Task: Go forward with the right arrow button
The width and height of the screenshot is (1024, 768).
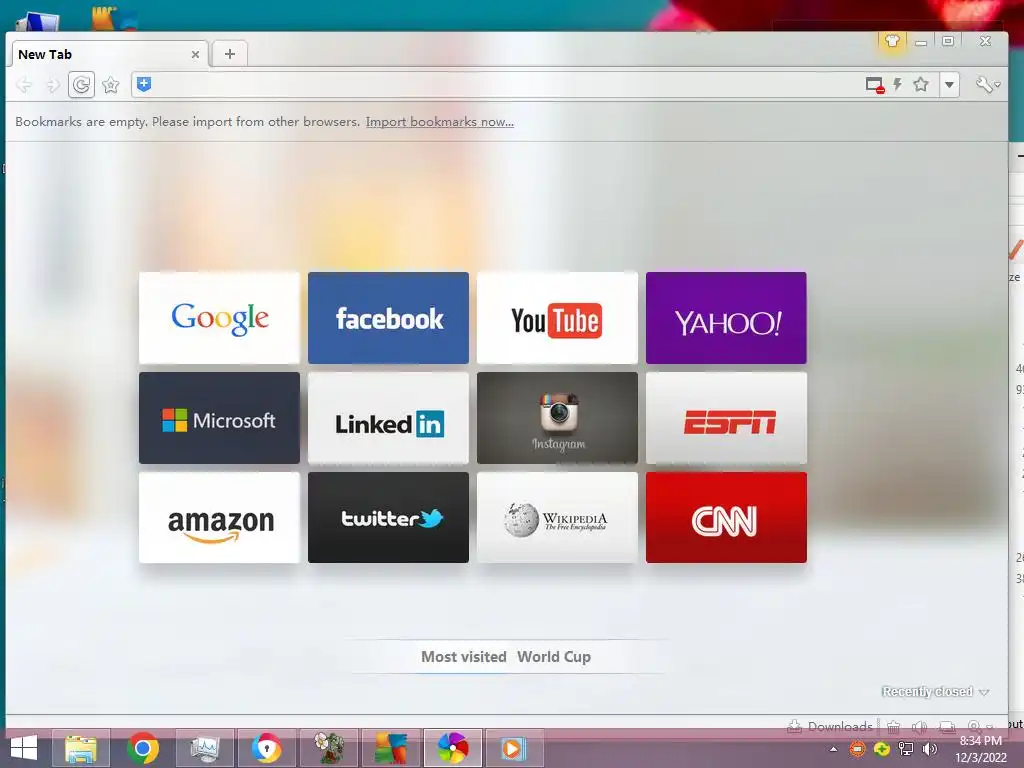Action: point(54,85)
